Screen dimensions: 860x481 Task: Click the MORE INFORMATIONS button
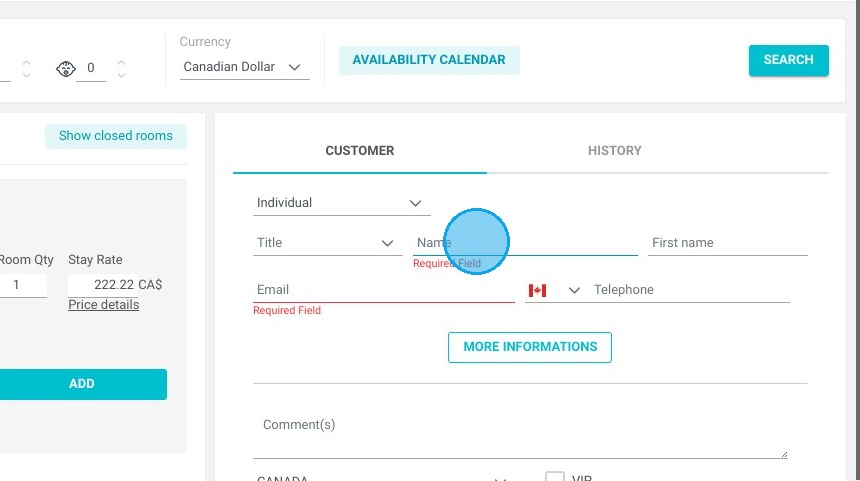tap(530, 347)
